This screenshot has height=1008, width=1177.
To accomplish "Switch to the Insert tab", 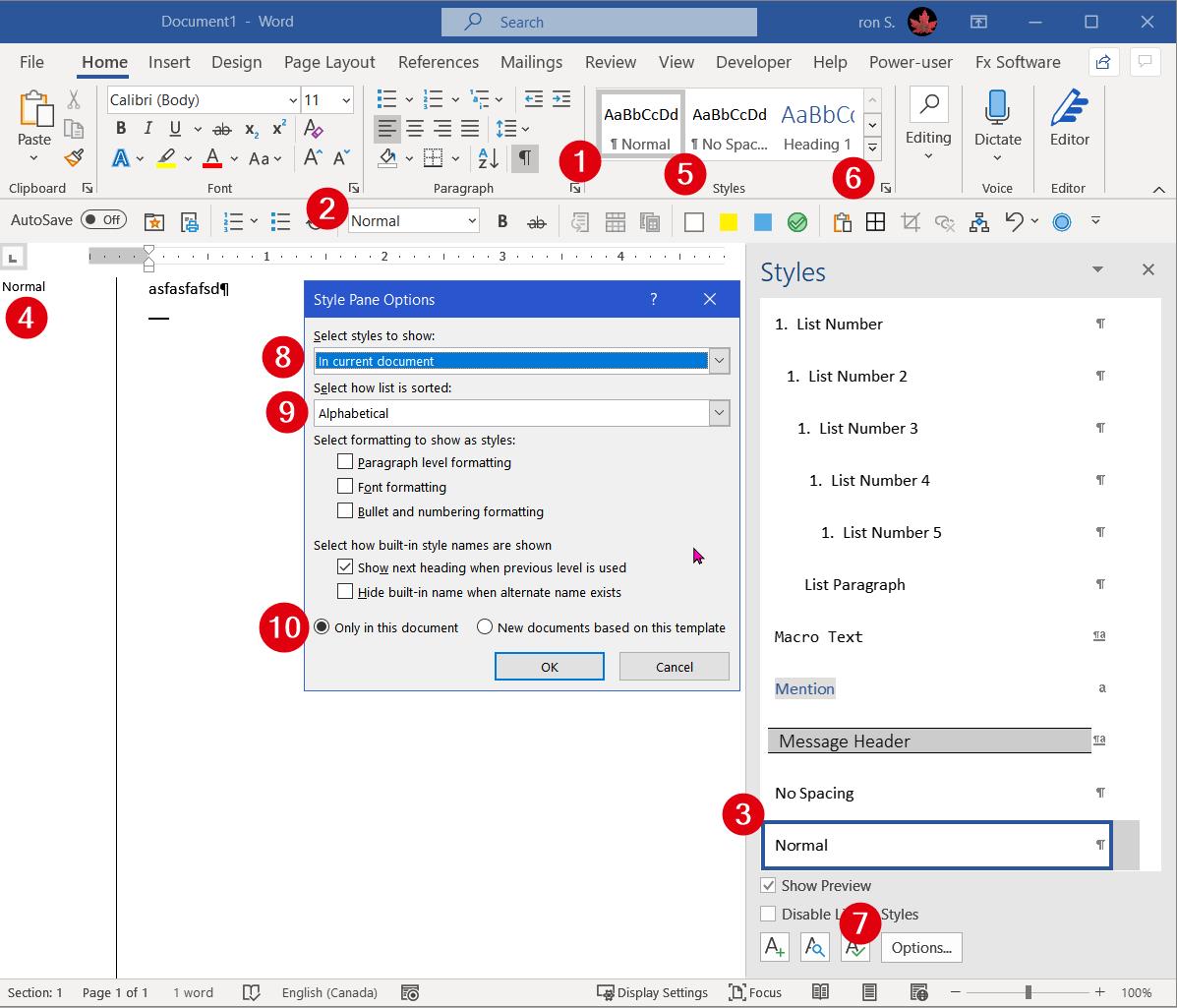I will tap(169, 62).
